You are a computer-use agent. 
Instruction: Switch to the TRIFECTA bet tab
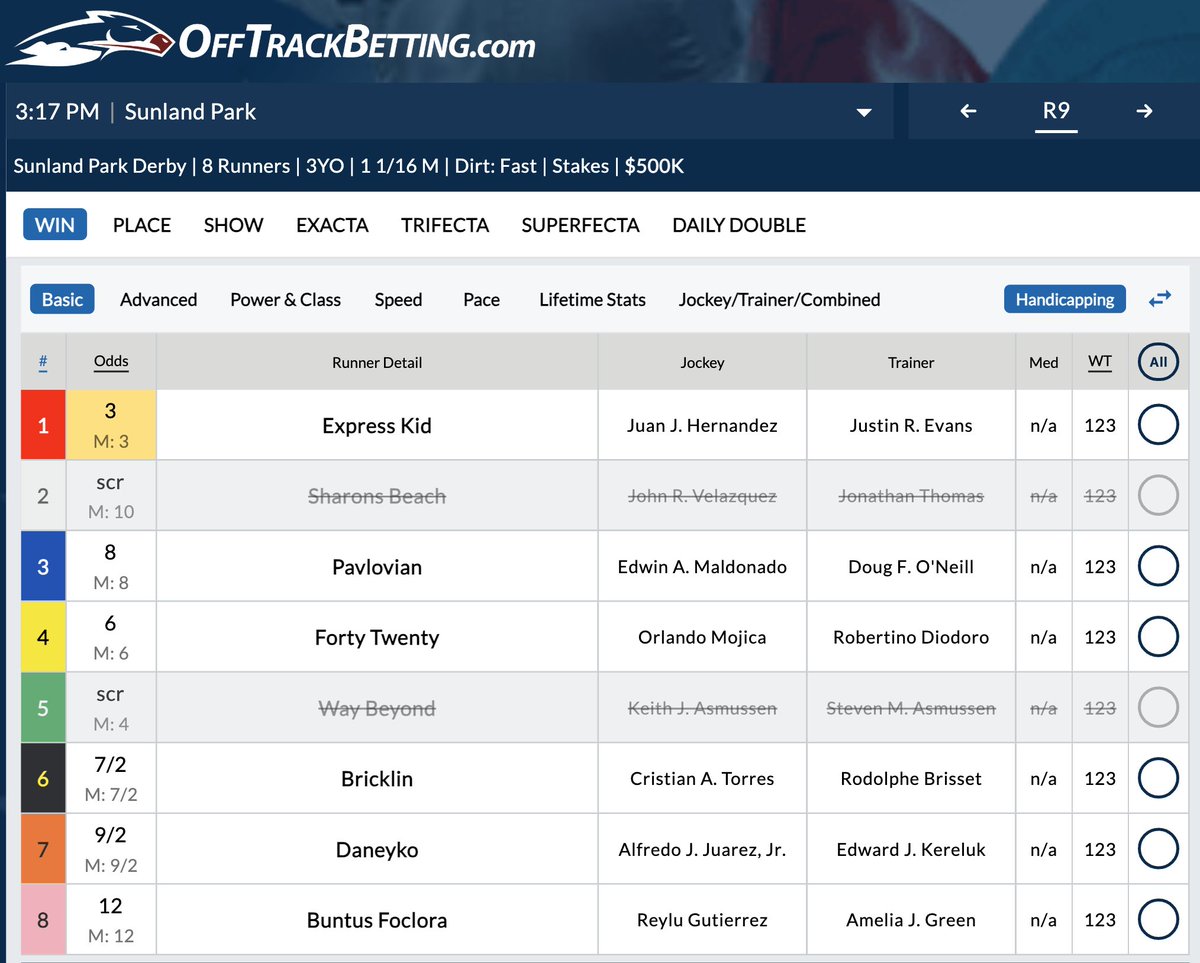coord(445,225)
